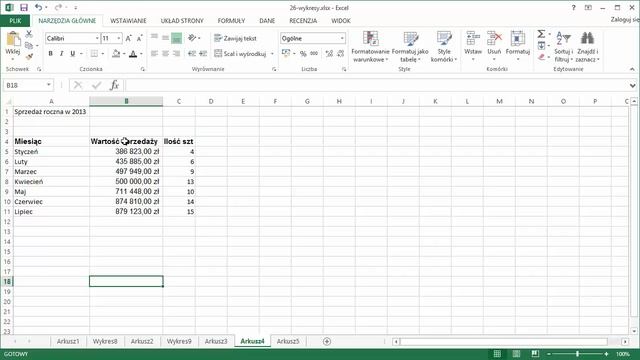Open the Formatuj cells menu

click(x=518, y=46)
